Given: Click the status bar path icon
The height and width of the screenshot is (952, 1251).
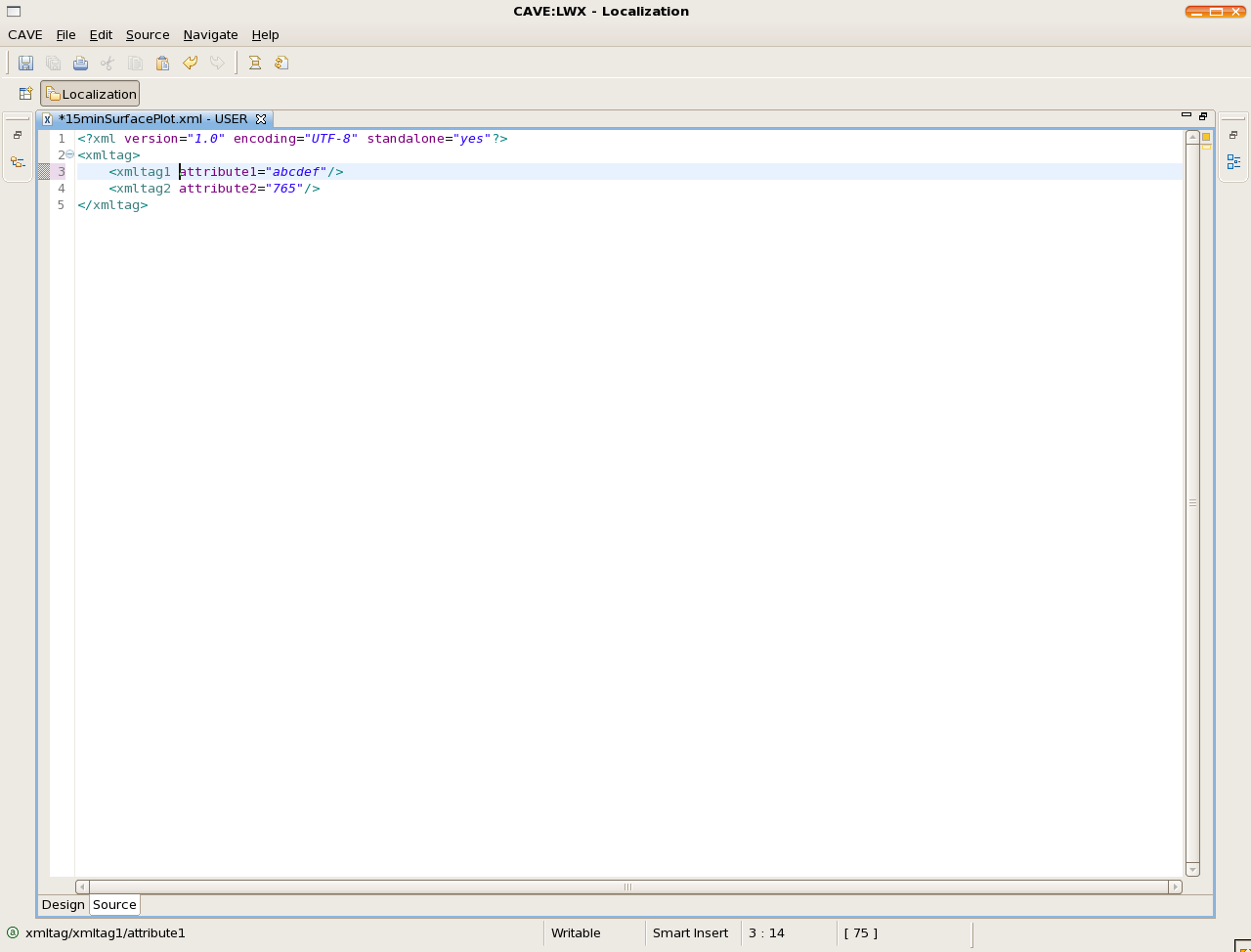Looking at the screenshot, I should 13,932.
